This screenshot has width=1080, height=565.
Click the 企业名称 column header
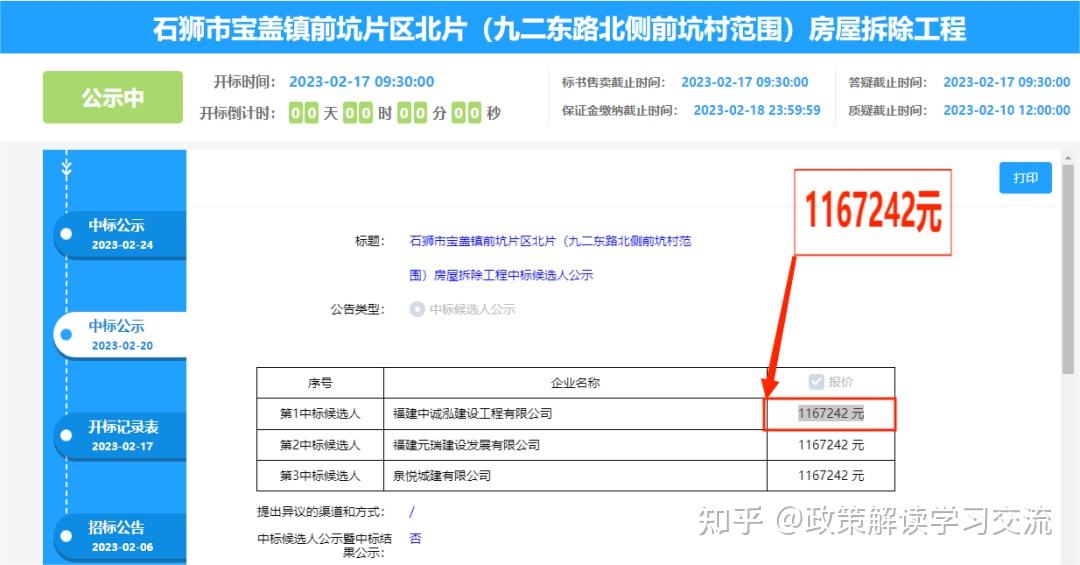[575, 382]
